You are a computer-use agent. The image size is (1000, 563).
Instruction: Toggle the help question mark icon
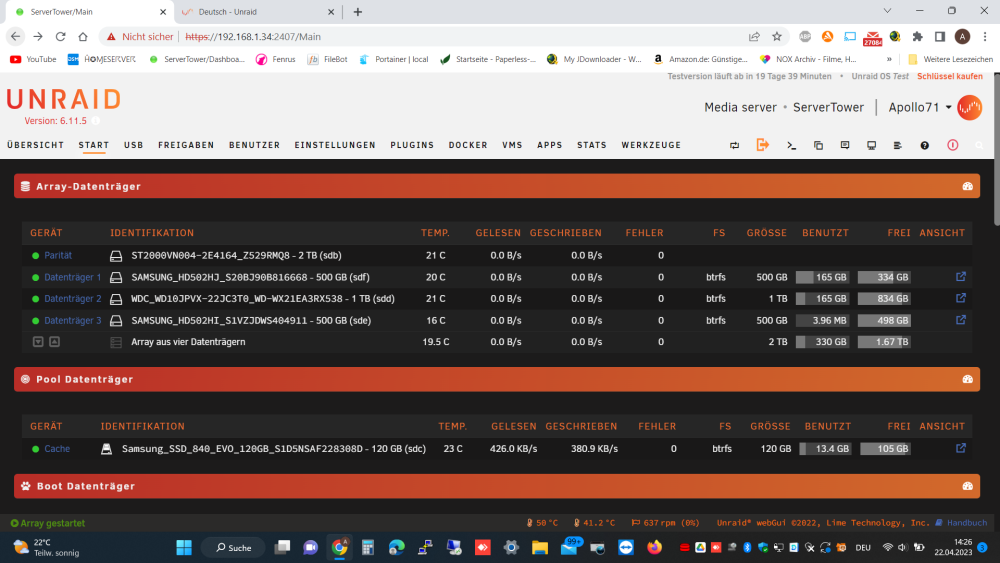924,145
